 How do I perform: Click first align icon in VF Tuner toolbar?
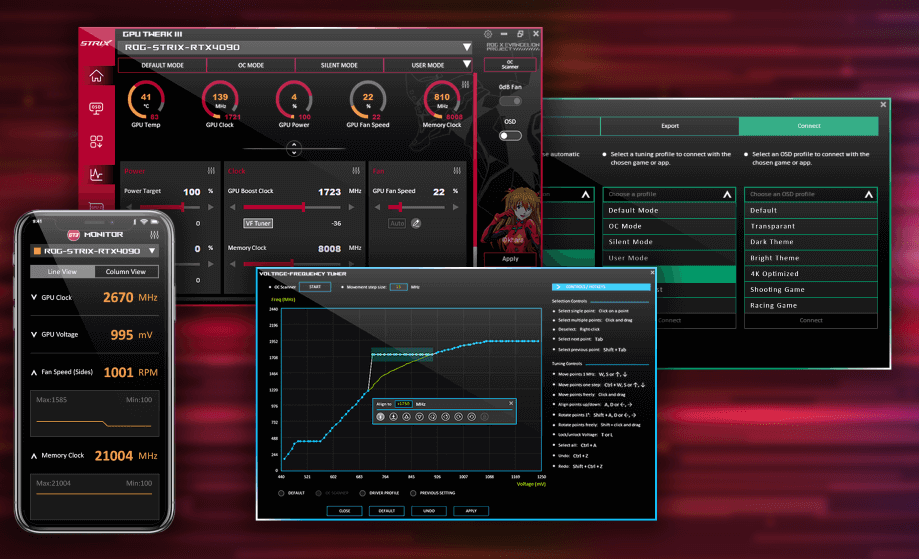[x=380, y=417]
